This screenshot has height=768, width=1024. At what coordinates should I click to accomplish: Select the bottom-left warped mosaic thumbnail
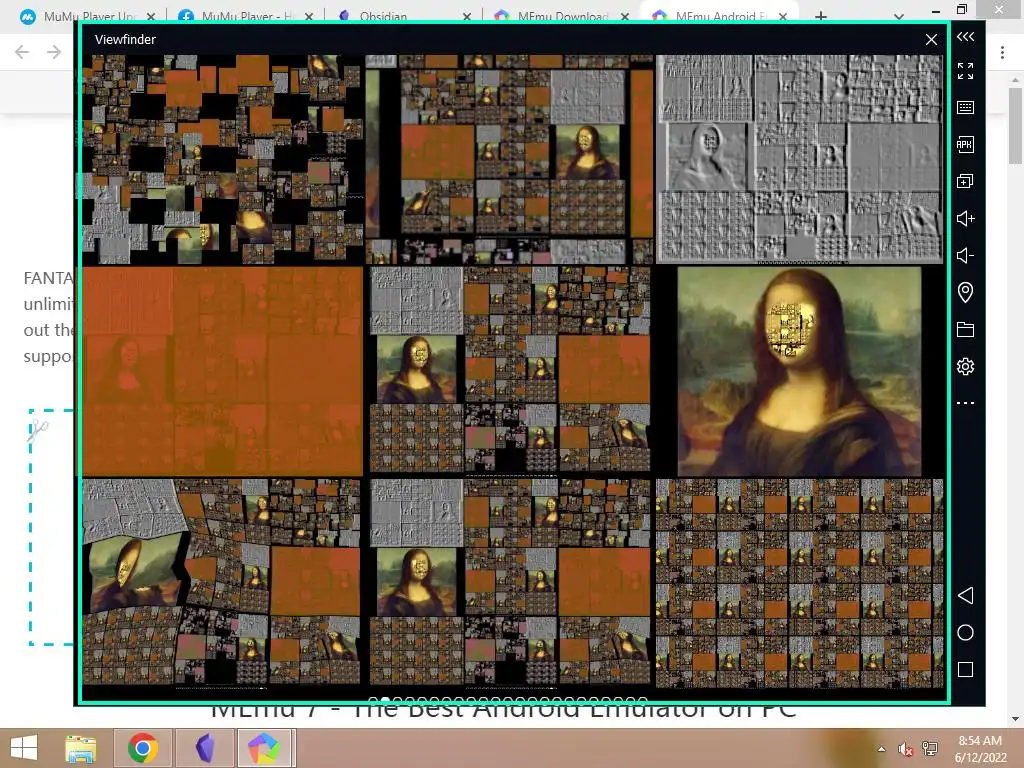pyautogui.click(x=221, y=583)
